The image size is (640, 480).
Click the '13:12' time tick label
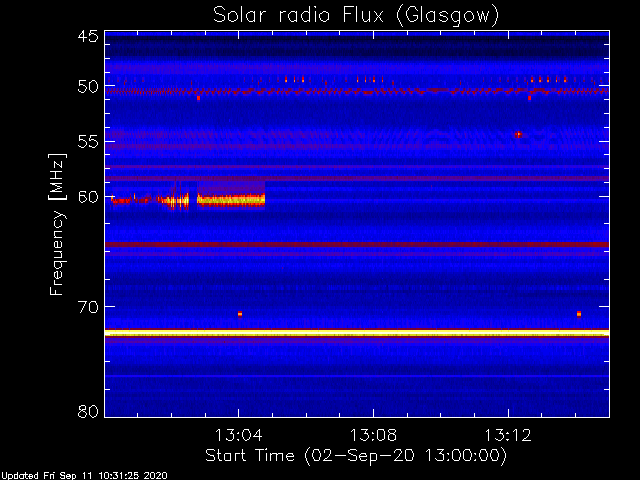pyautogui.click(x=508, y=435)
